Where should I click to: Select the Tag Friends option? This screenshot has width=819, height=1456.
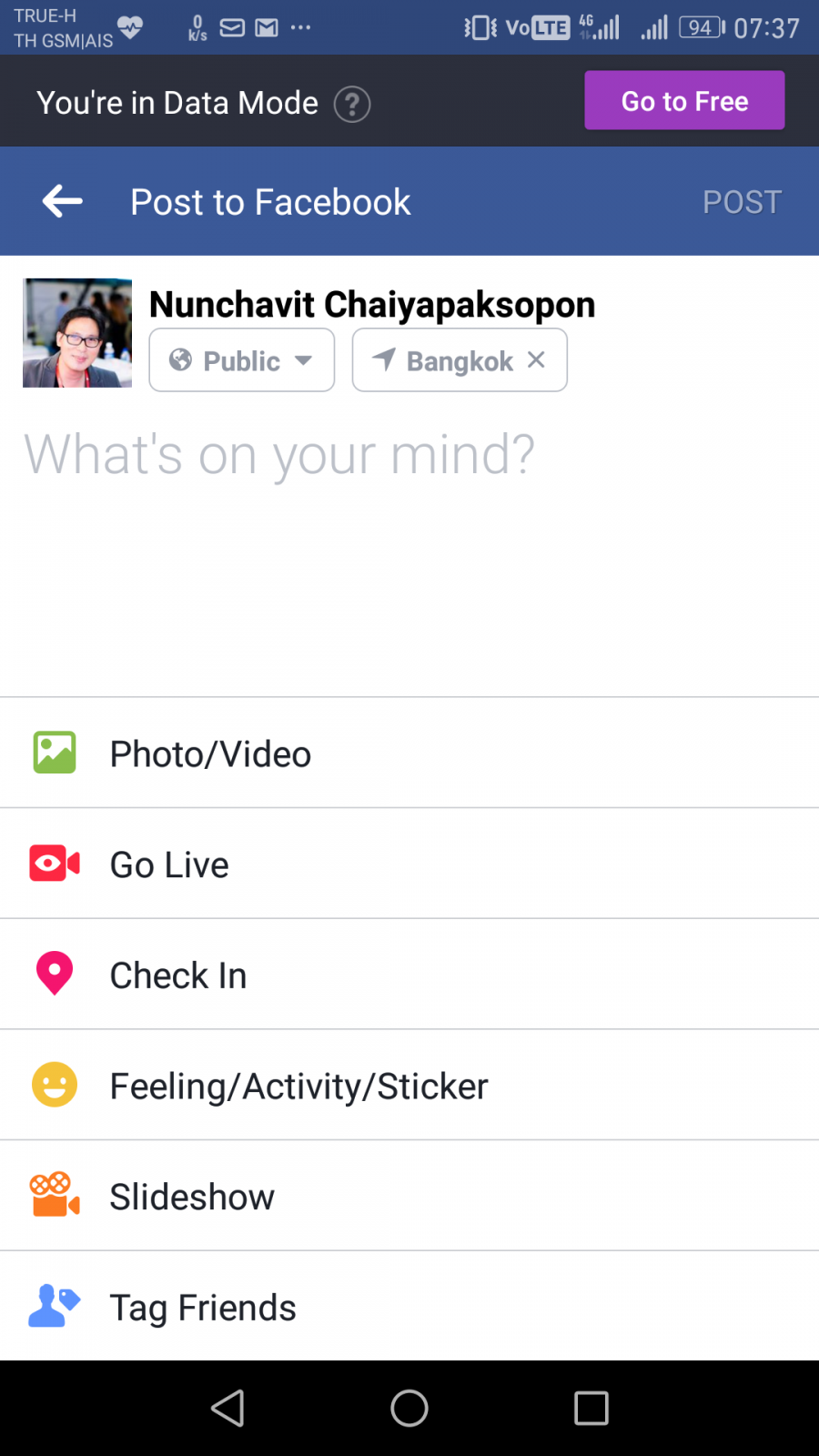203,1308
